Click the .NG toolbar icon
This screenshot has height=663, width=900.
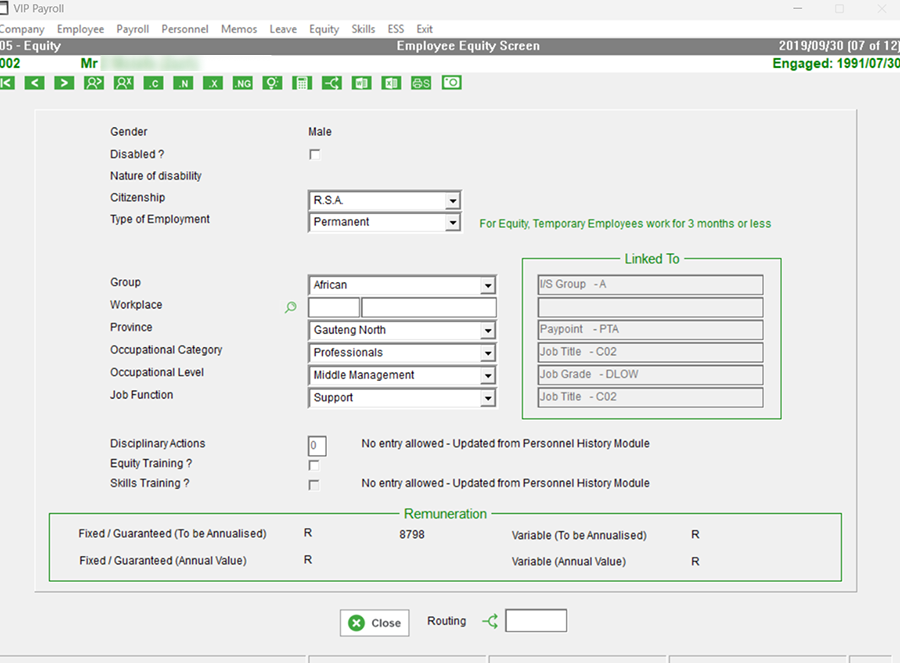pos(242,83)
